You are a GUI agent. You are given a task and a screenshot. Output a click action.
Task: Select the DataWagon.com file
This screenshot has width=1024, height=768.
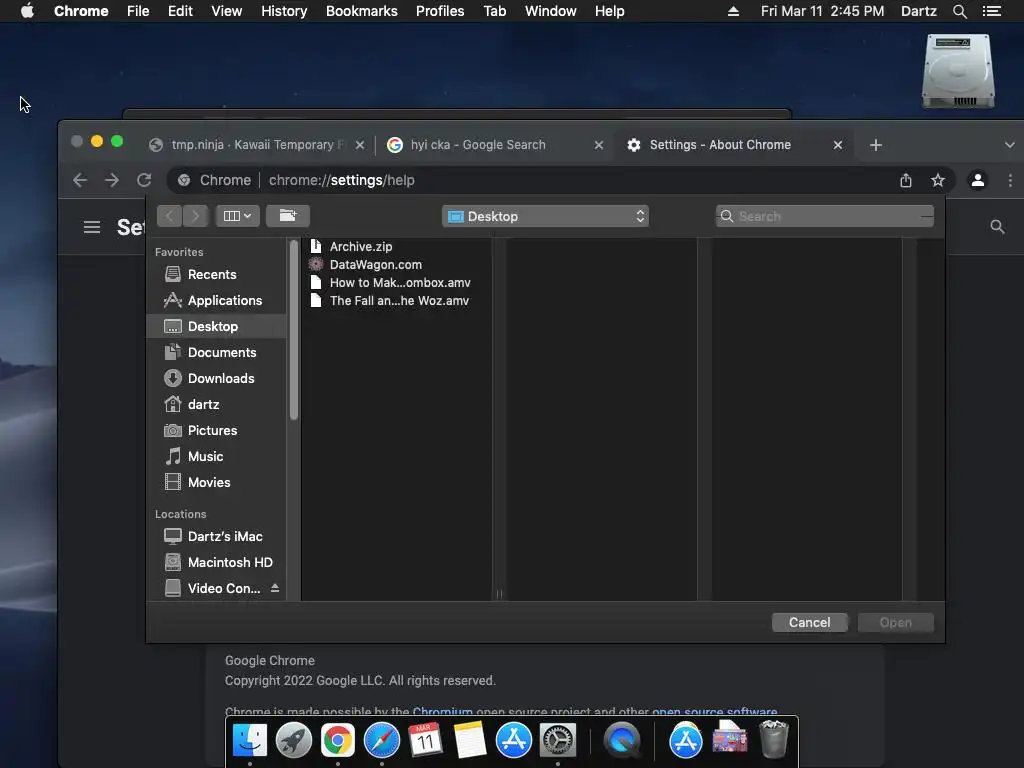[x=397, y=264]
